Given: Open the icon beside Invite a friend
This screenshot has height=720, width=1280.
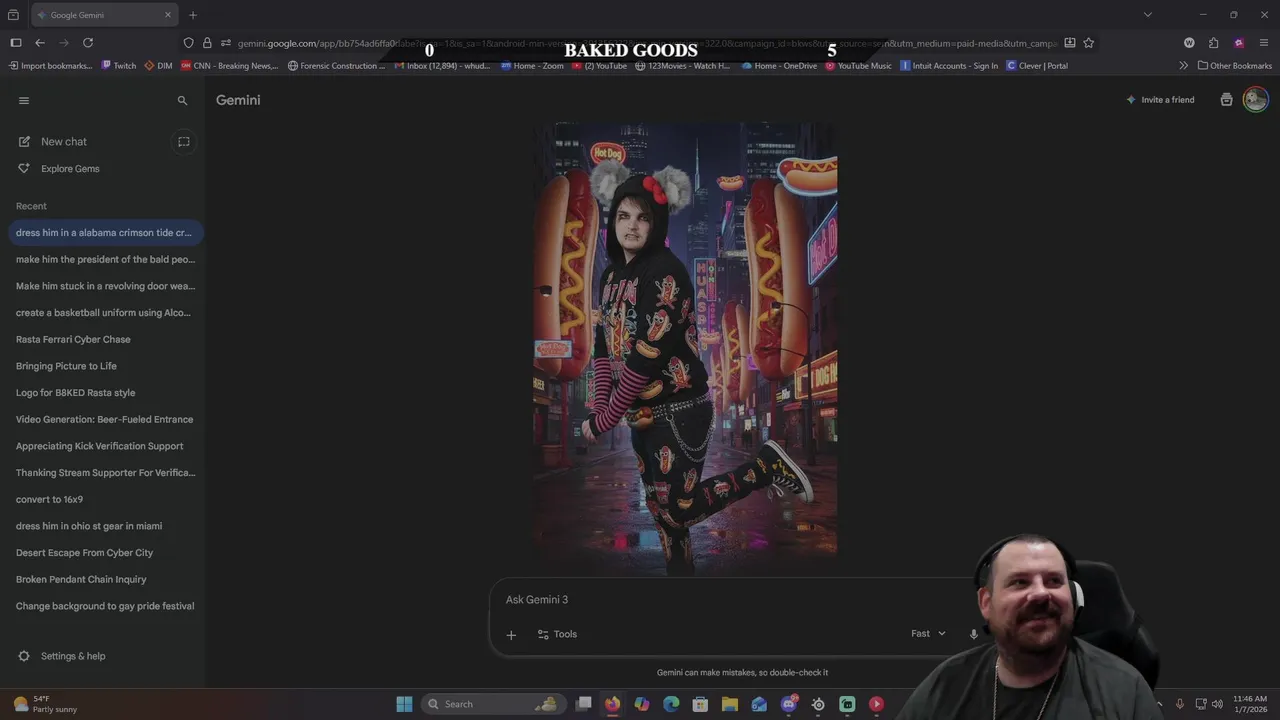Looking at the screenshot, I should tap(1227, 100).
